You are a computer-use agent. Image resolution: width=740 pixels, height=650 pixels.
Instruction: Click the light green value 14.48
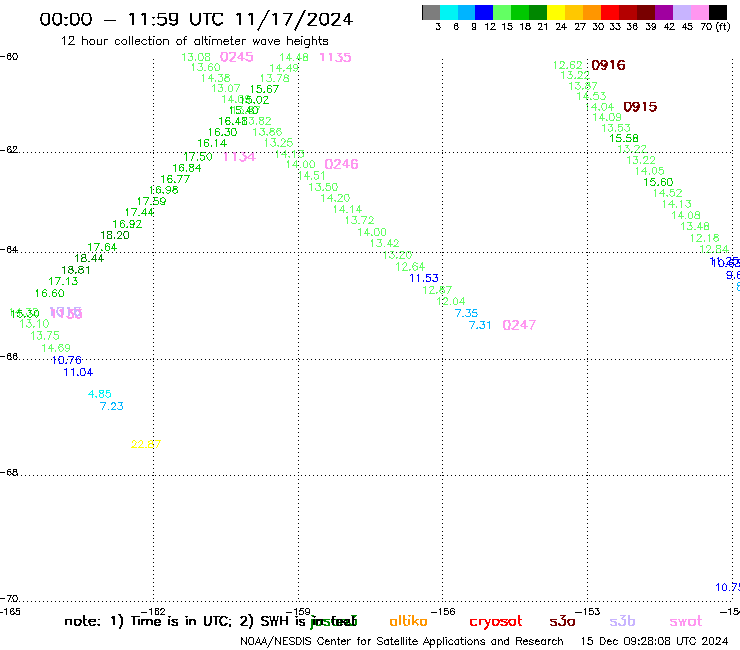coord(294,58)
